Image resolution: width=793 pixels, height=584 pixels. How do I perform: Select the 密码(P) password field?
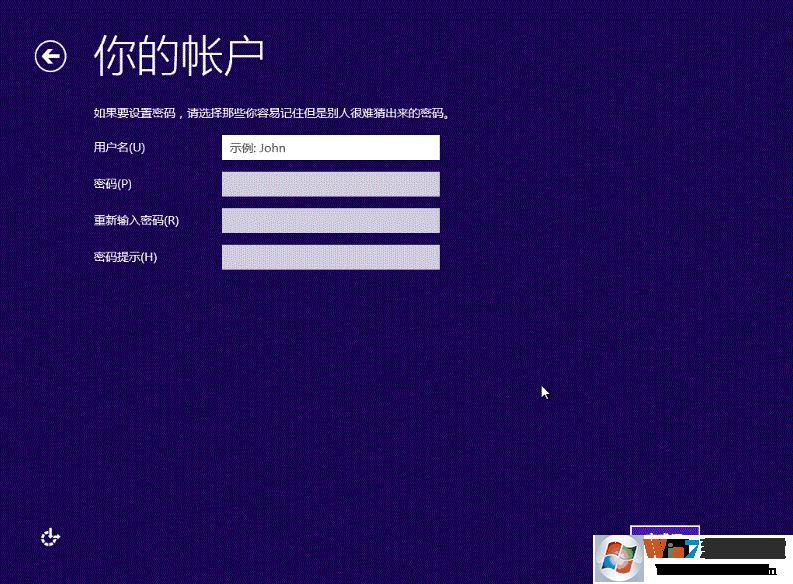click(331, 184)
